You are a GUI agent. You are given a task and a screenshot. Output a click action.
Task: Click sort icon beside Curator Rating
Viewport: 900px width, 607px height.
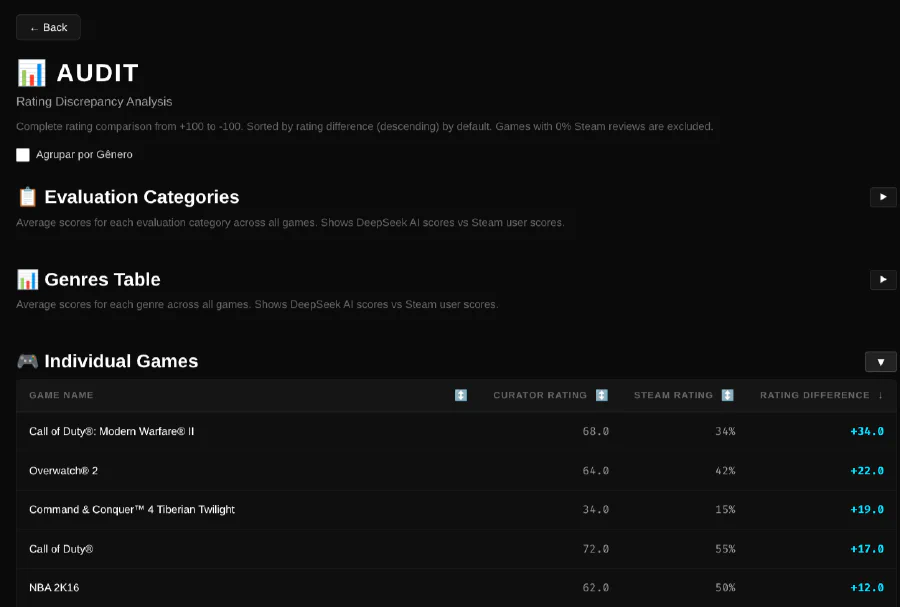(602, 395)
